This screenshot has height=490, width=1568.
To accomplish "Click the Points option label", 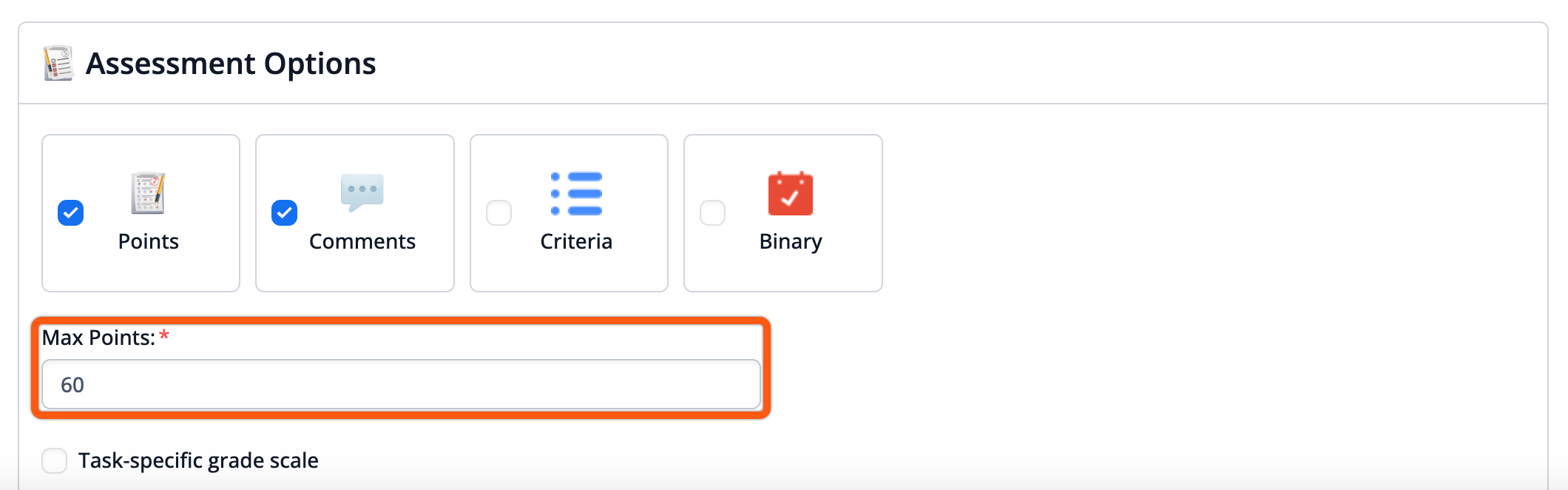I will [148, 241].
